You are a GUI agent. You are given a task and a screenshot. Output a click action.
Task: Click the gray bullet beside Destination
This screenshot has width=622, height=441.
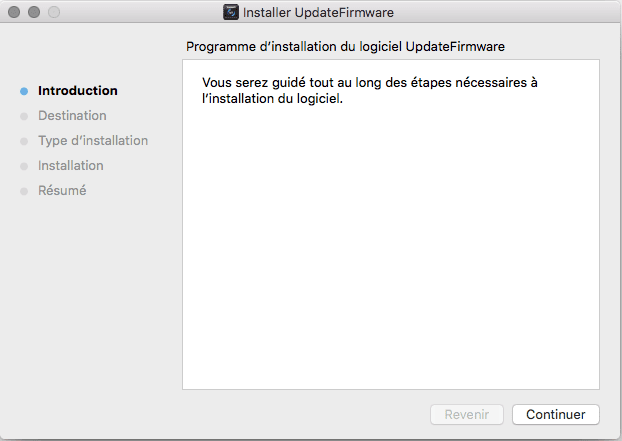click(24, 116)
